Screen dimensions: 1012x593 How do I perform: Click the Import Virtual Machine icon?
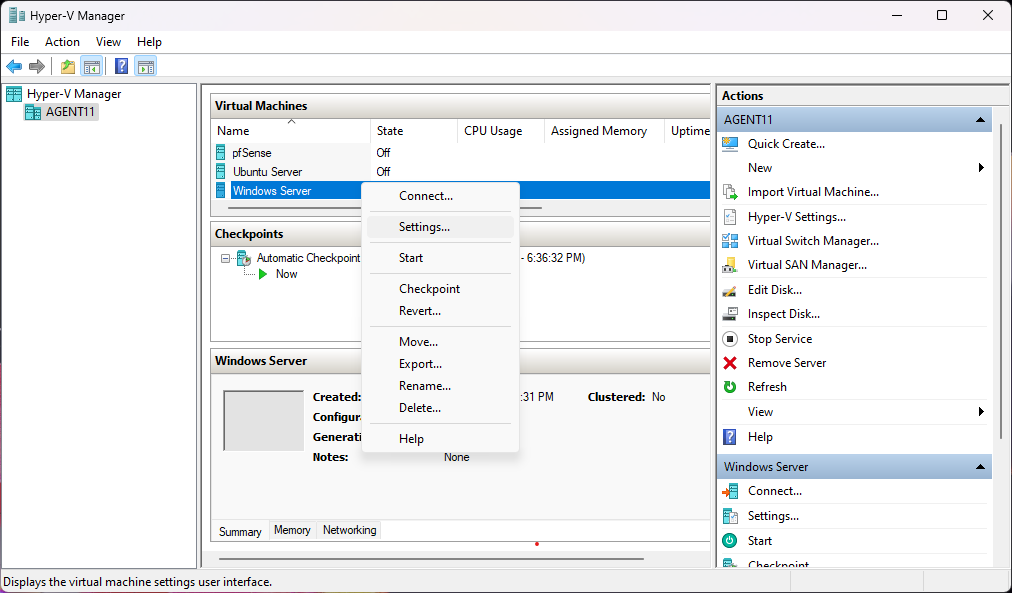tap(730, 192)
